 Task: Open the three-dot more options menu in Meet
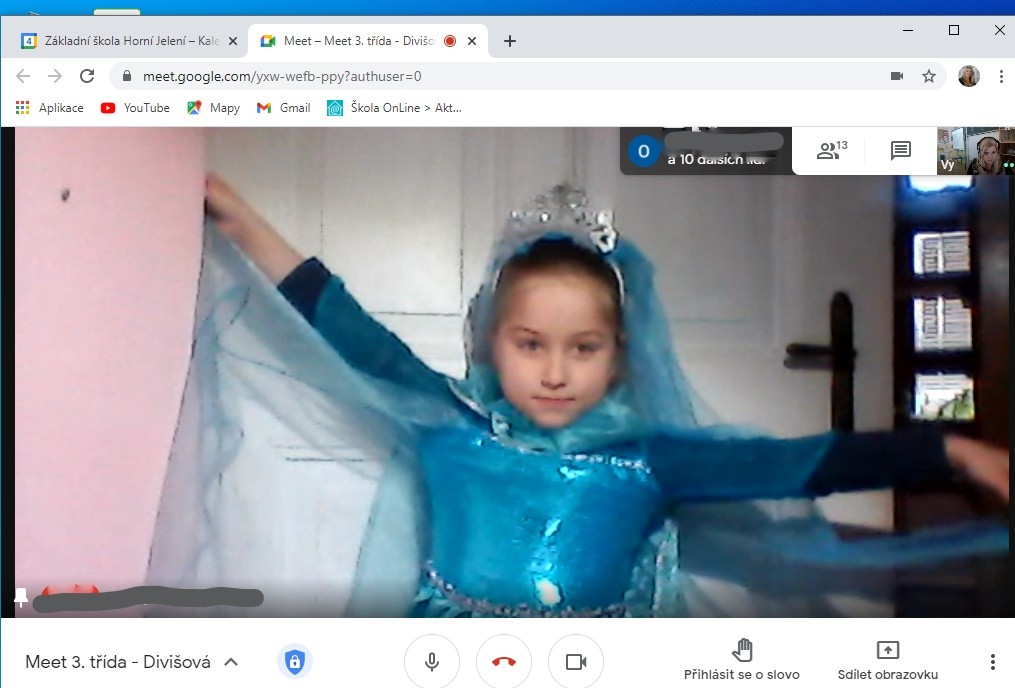click(x=992, y=662)
